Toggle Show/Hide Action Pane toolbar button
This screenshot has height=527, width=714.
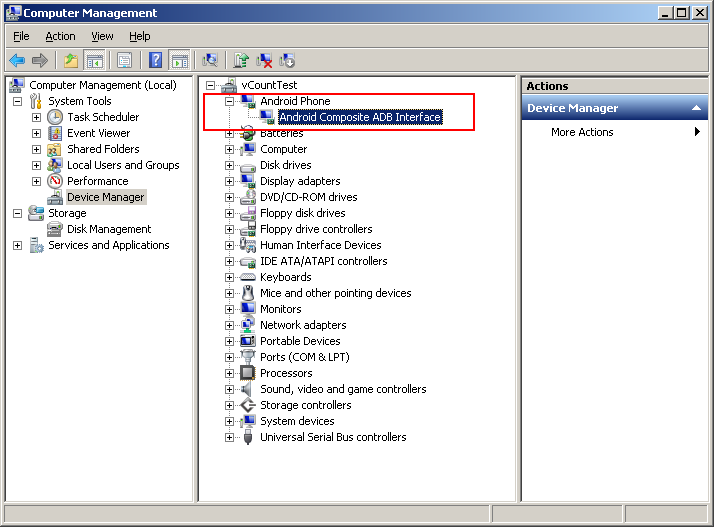click(180, 60)
